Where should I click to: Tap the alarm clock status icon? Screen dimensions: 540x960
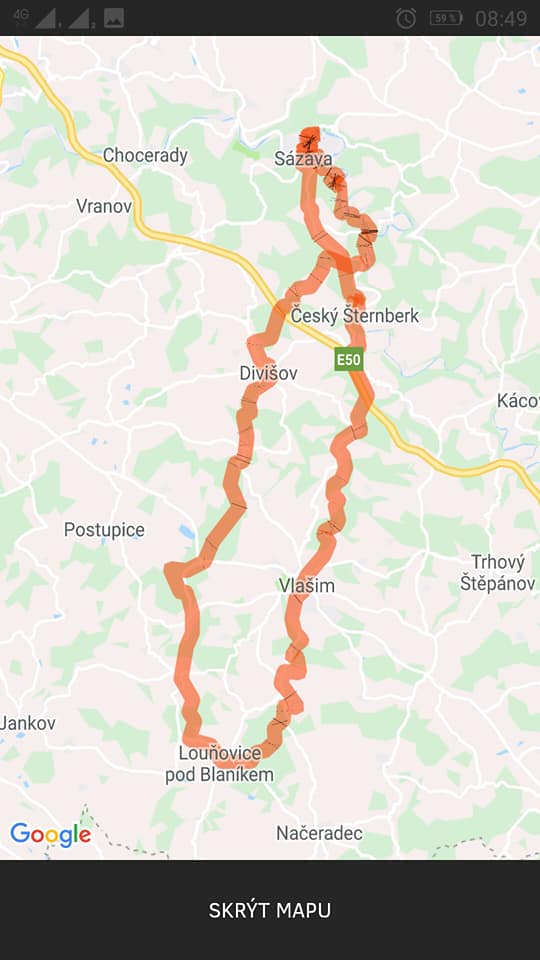tap(406, 18)
